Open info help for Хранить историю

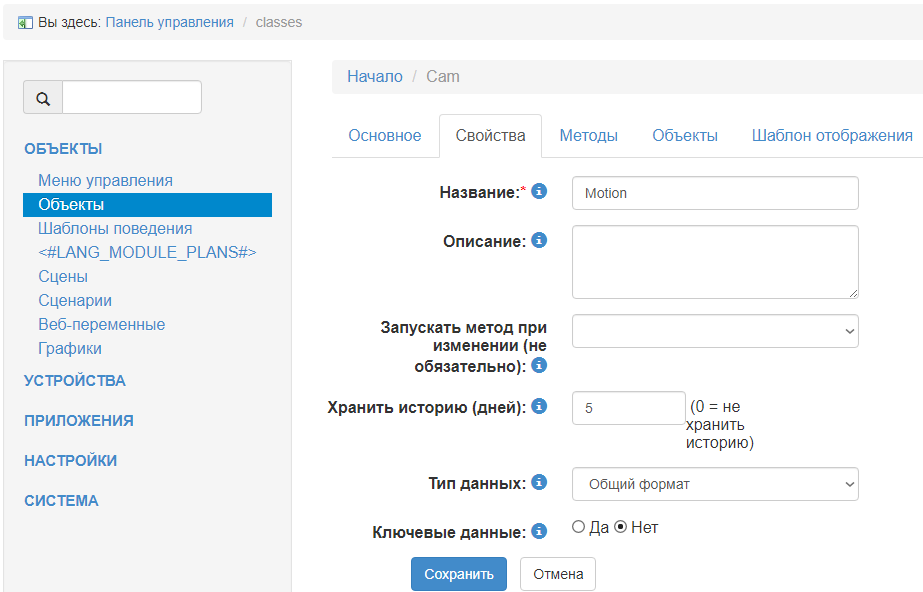click(x=538, y=406)
